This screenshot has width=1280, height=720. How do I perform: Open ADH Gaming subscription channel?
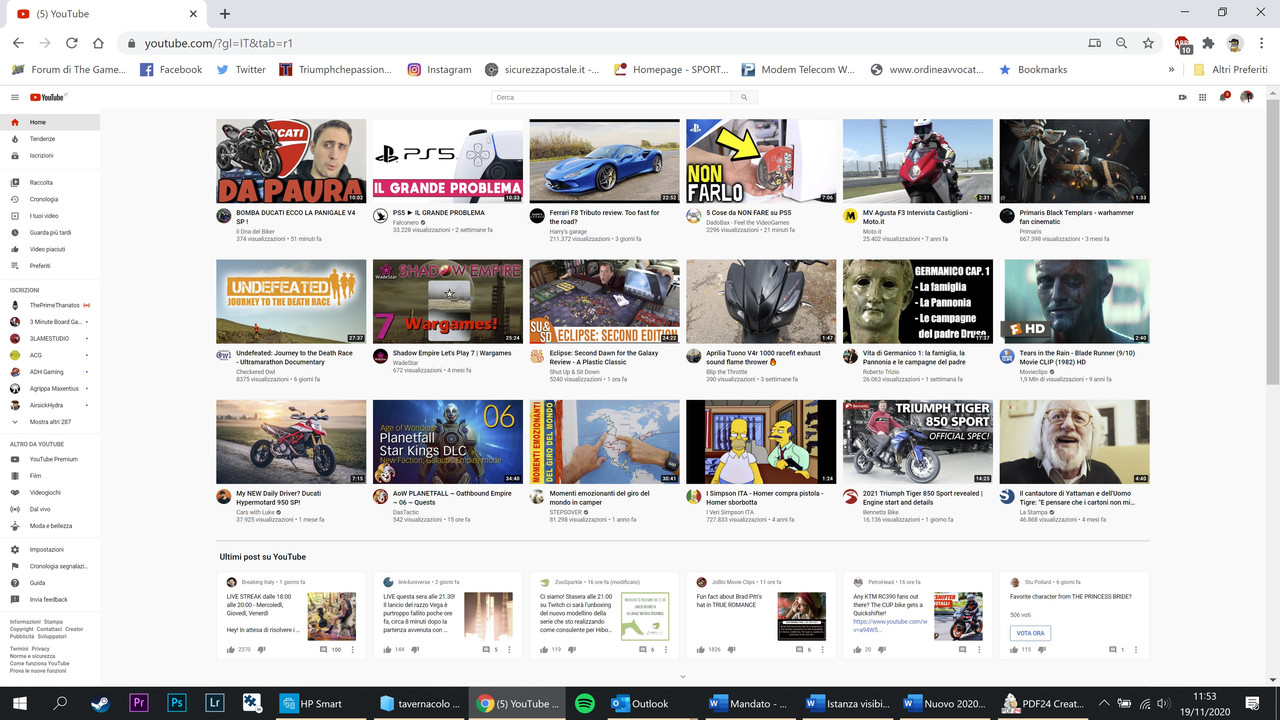[x=50, y=371]
